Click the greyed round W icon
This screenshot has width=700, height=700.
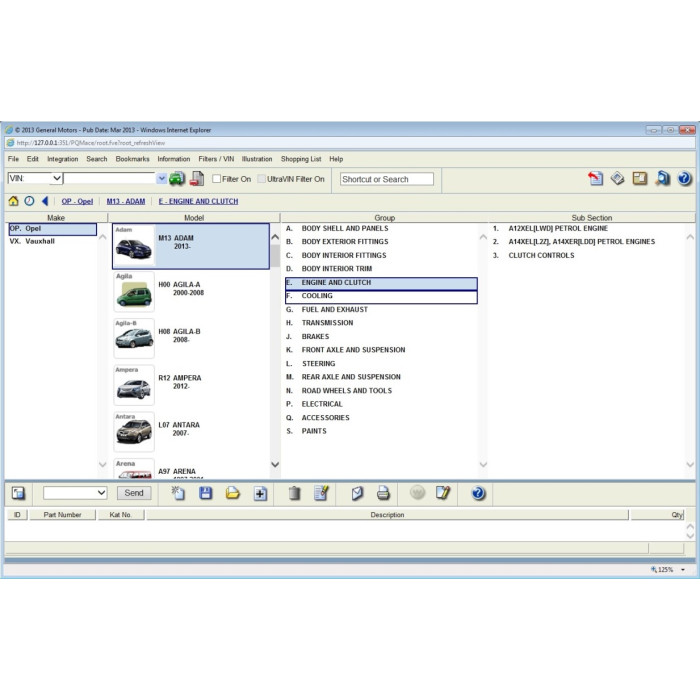point(417,492)
